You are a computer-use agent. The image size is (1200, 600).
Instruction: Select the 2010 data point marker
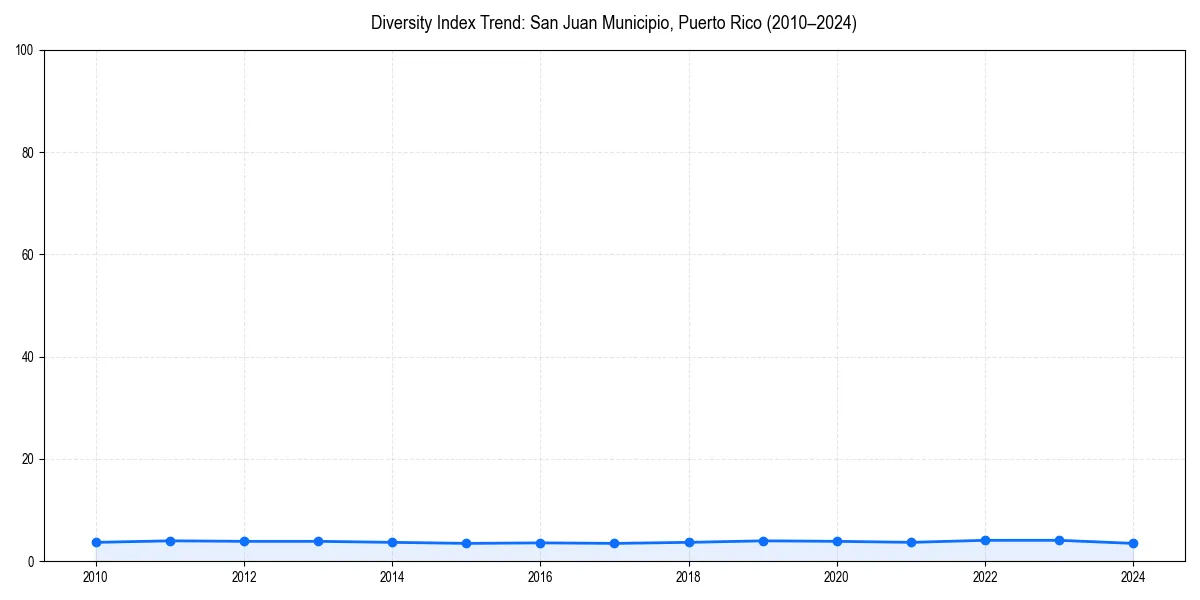95,541
